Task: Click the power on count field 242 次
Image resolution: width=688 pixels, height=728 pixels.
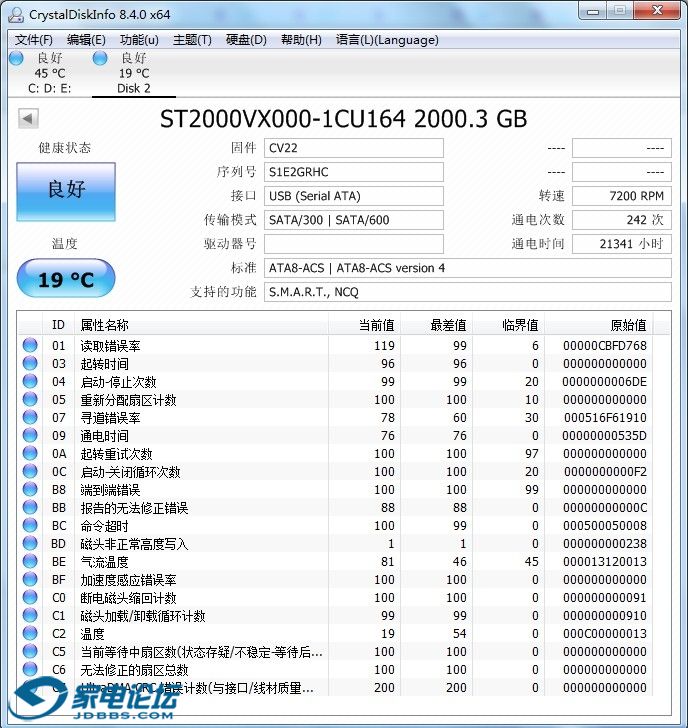Action: 622,220
